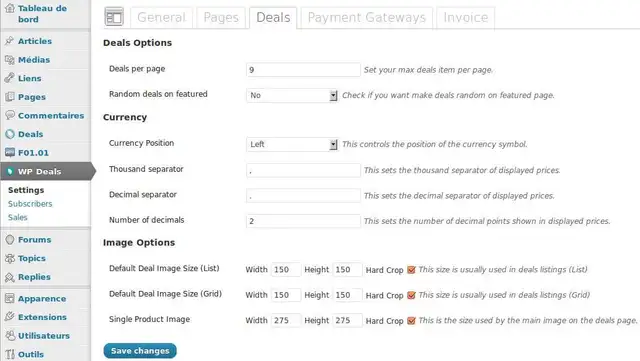Click Height field for List image size
The image size is (640, 361).
[x=347, y=270]
